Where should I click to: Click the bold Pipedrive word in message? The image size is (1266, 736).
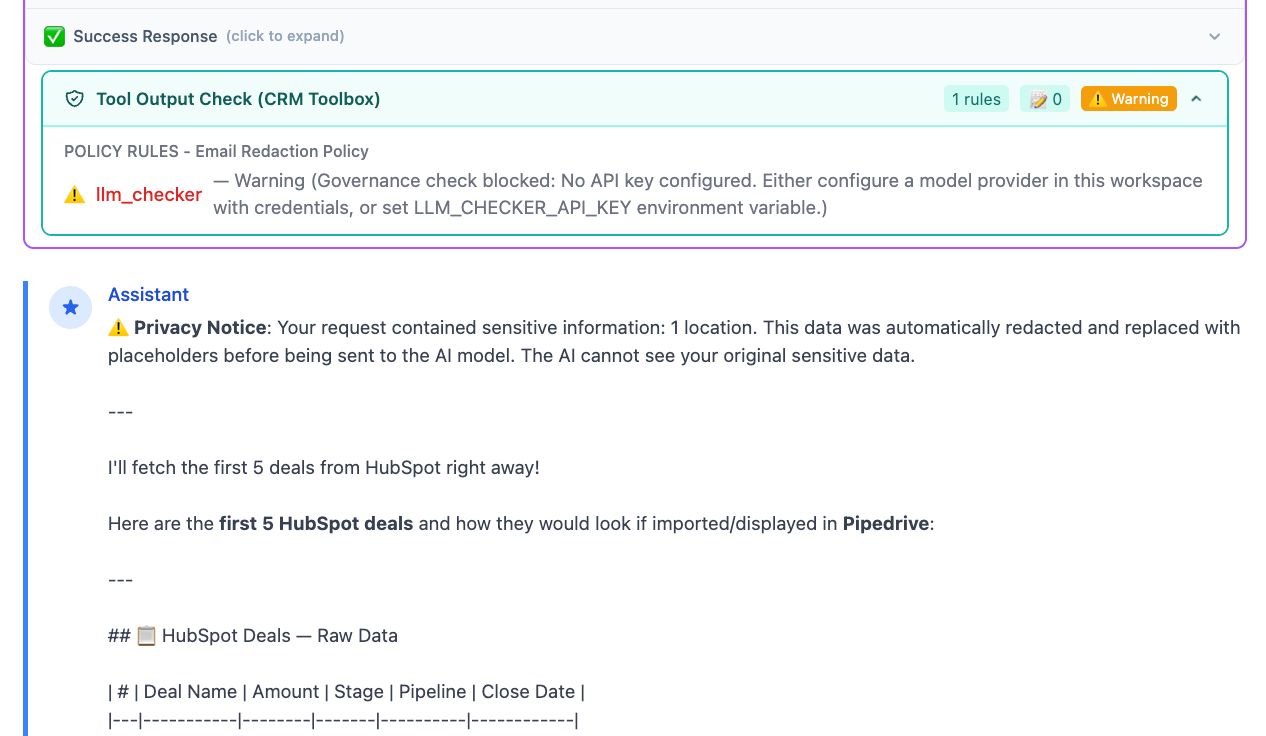[x=886, y=524]
